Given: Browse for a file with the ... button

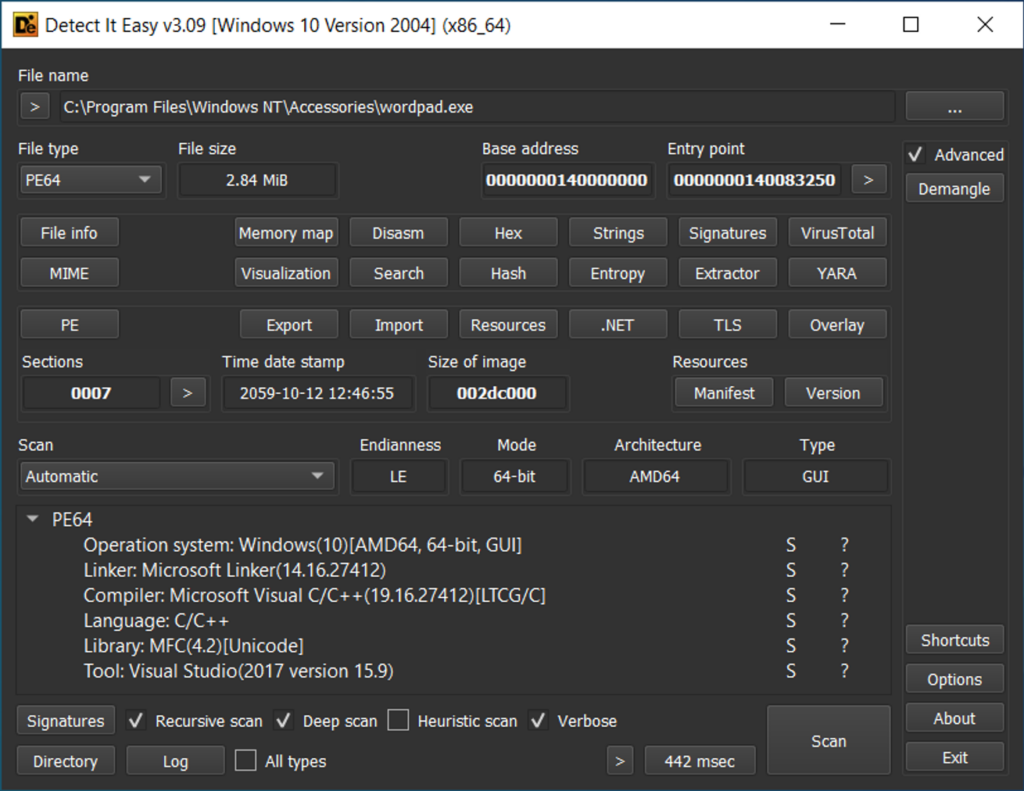Looking at the screenshot, I should [954, 107].
